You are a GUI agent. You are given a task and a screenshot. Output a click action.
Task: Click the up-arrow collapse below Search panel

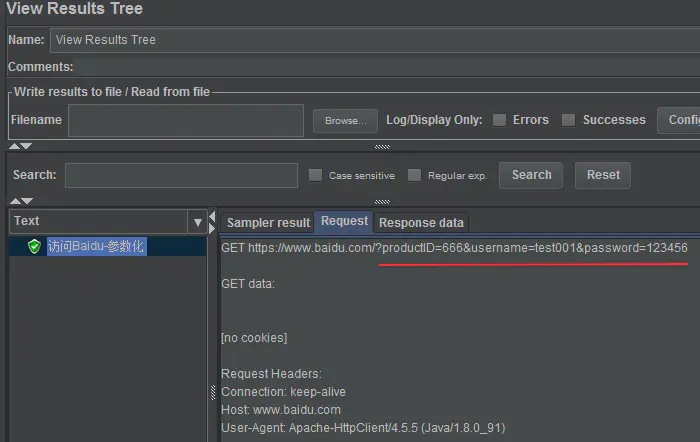(15, 201)
